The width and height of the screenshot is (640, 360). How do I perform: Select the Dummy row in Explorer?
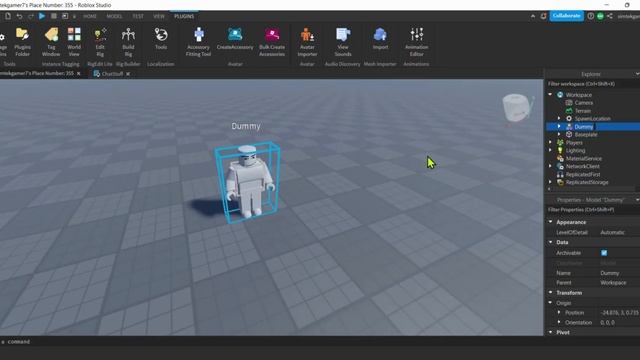[x=593, y=127]
